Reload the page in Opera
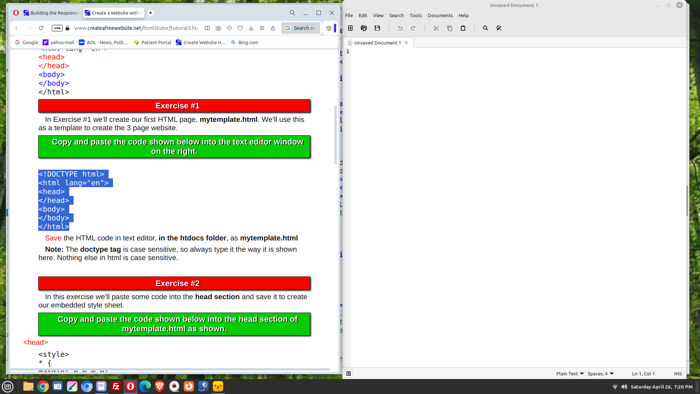The image size is (700, 394). tap(41, 28)
